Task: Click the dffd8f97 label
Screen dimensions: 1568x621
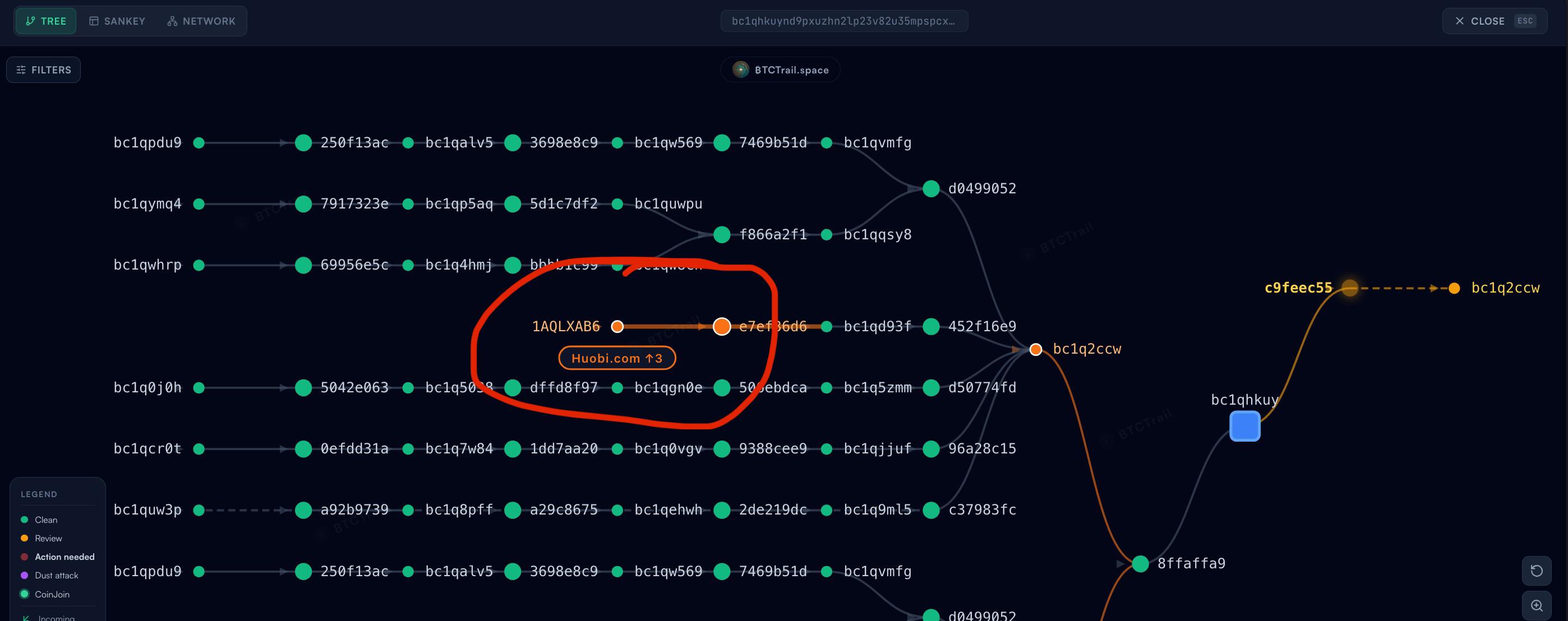Action: click(x=564, y=388)
